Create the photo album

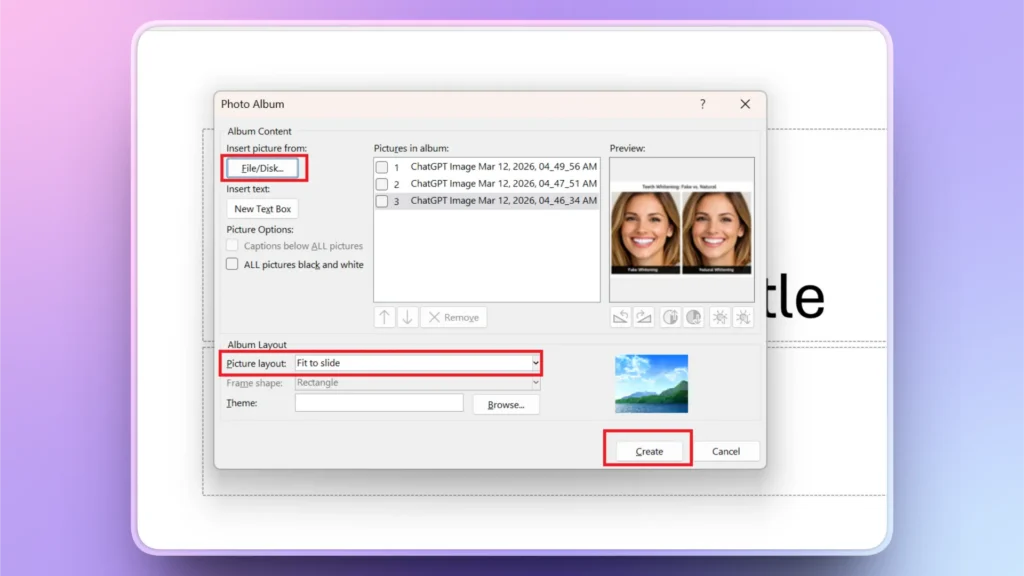(649, 451)
